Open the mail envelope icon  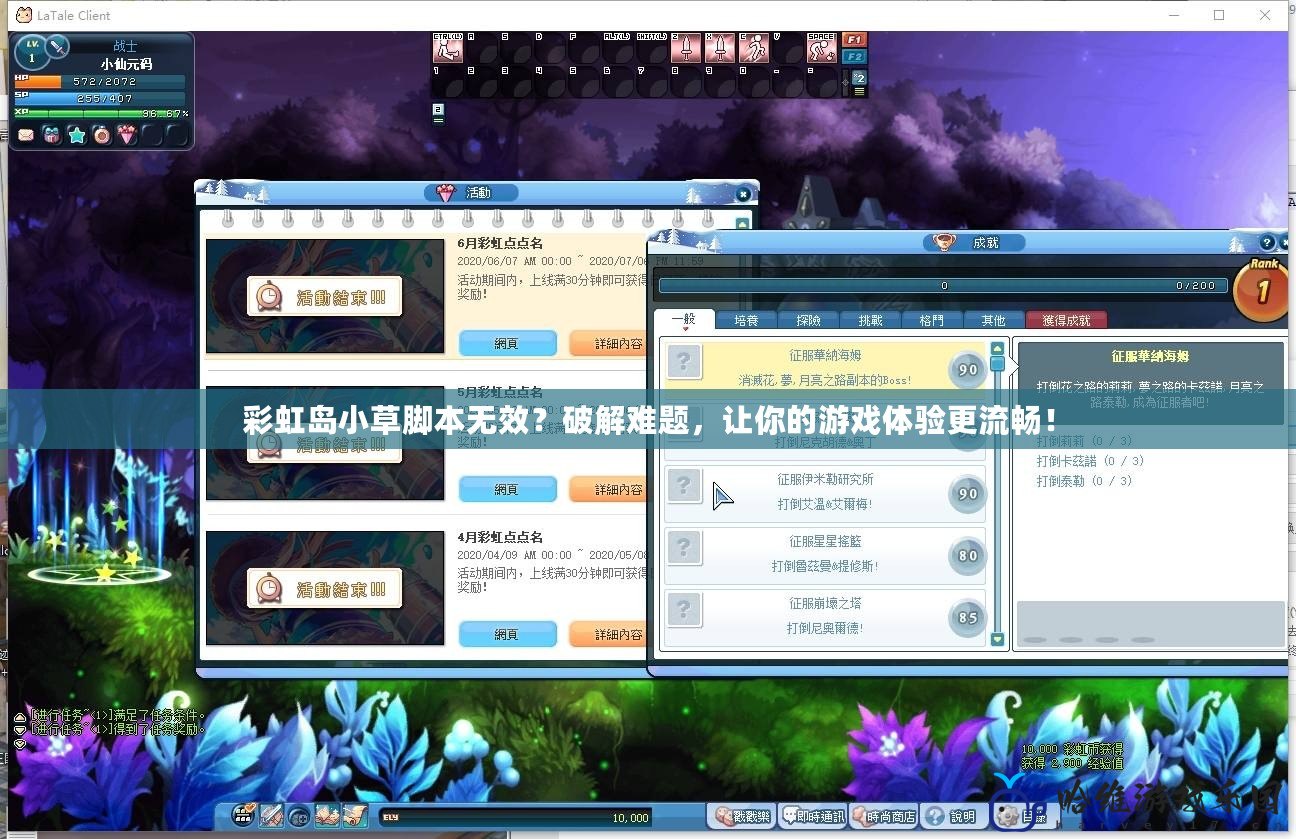[25, 134]
